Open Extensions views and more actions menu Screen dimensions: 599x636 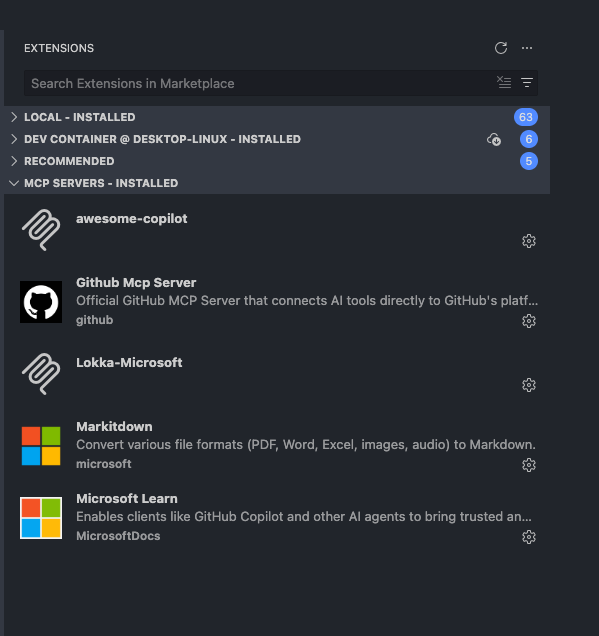pos(527,48)
